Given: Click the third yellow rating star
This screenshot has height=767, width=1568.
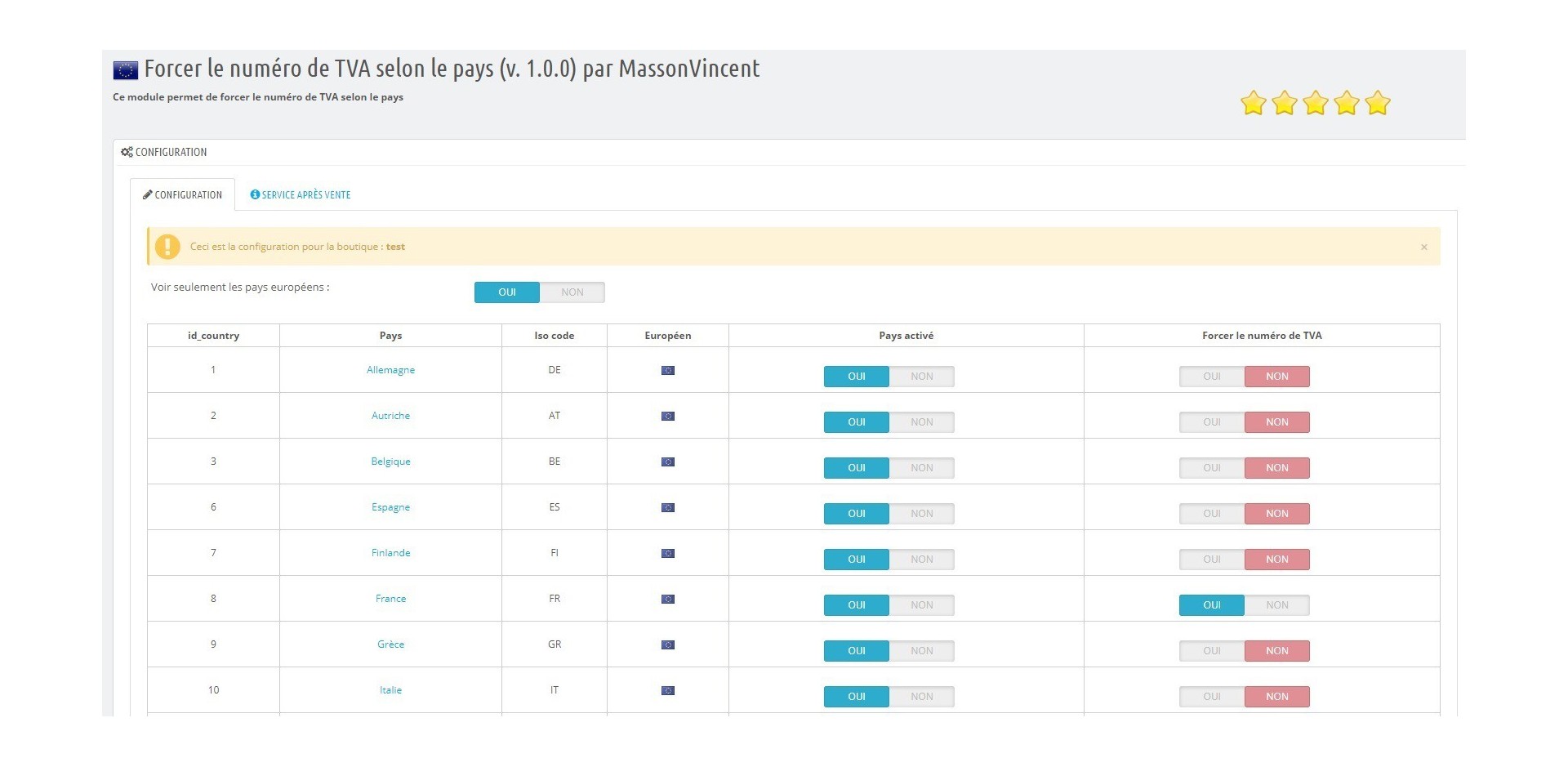Looking at the screenshot, I should [x=1315, y=104].
